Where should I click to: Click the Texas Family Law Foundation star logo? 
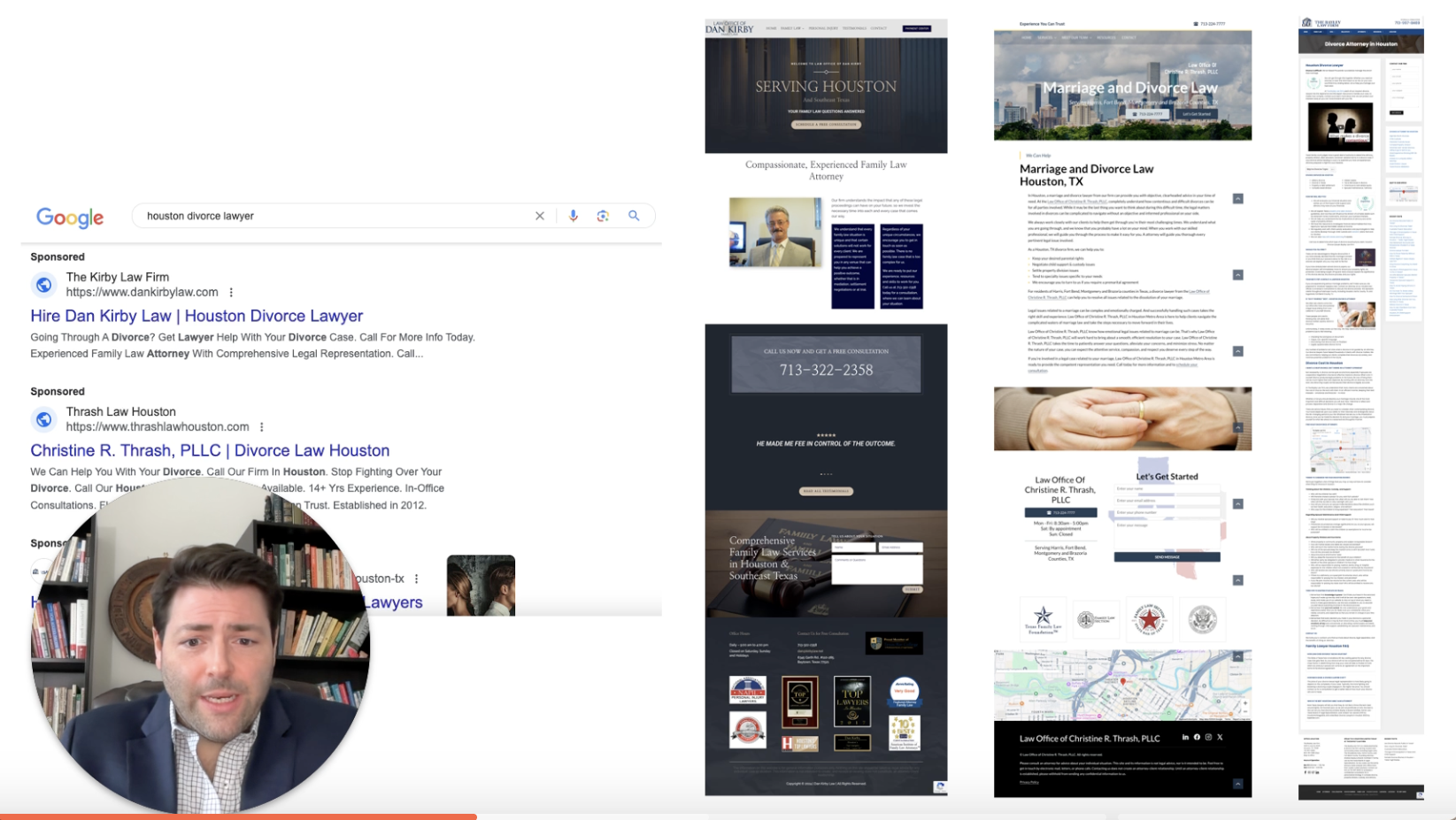tap(1043, 619)
